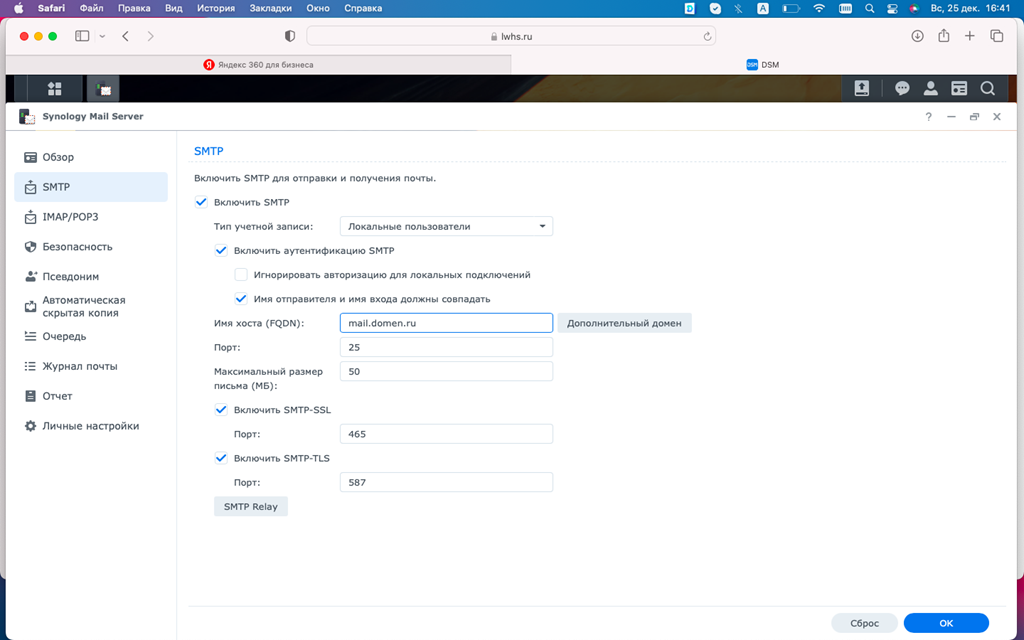Viewport: 1024px width, 640px height.
Task: Click Дополнительный домен button
Action: (624, 323)
